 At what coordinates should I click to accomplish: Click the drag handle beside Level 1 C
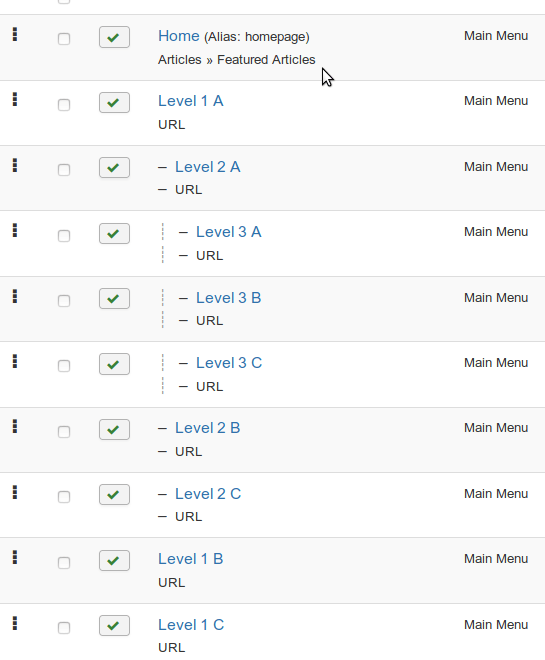[15, 623]
